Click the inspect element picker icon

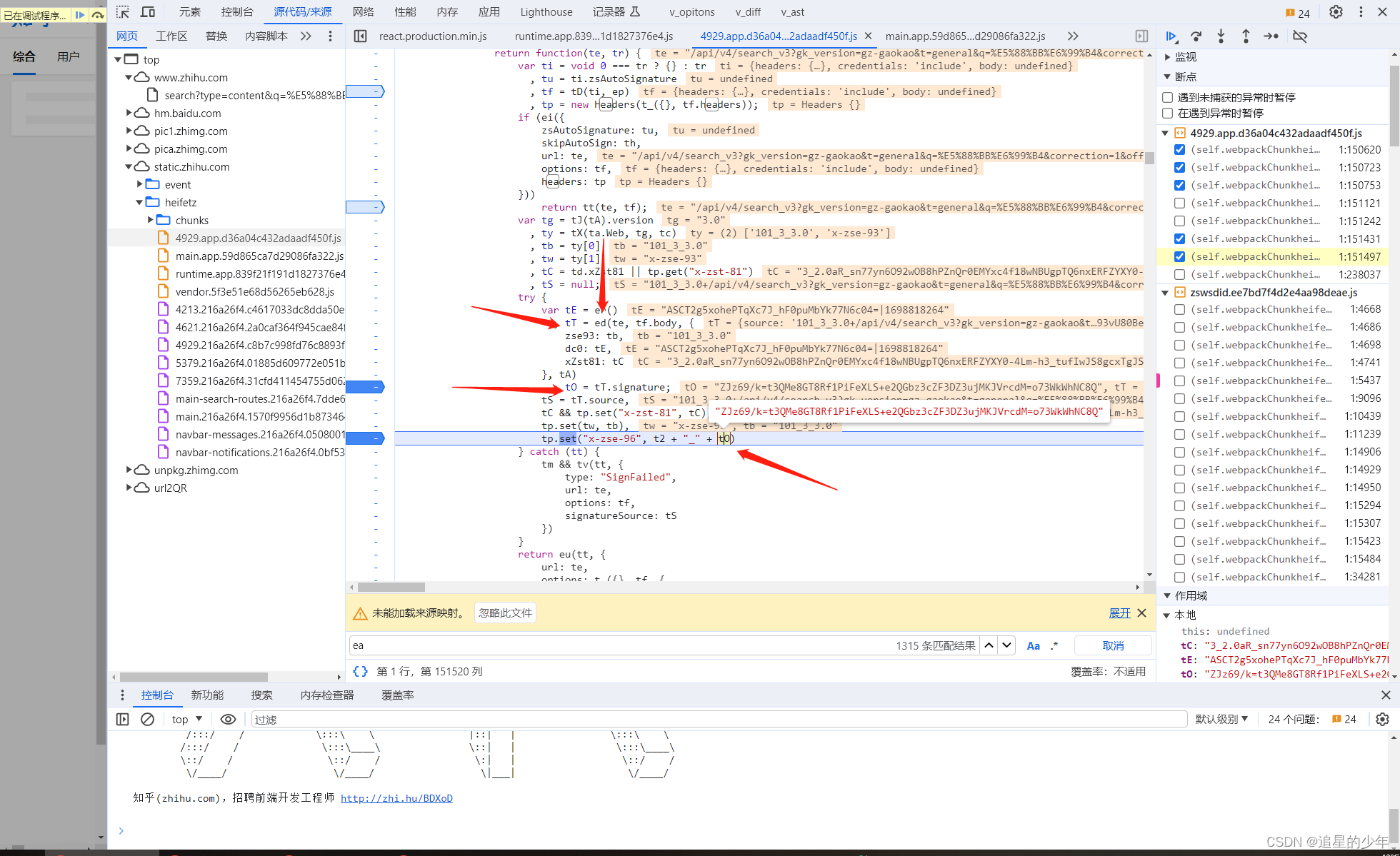pos(123,12)
